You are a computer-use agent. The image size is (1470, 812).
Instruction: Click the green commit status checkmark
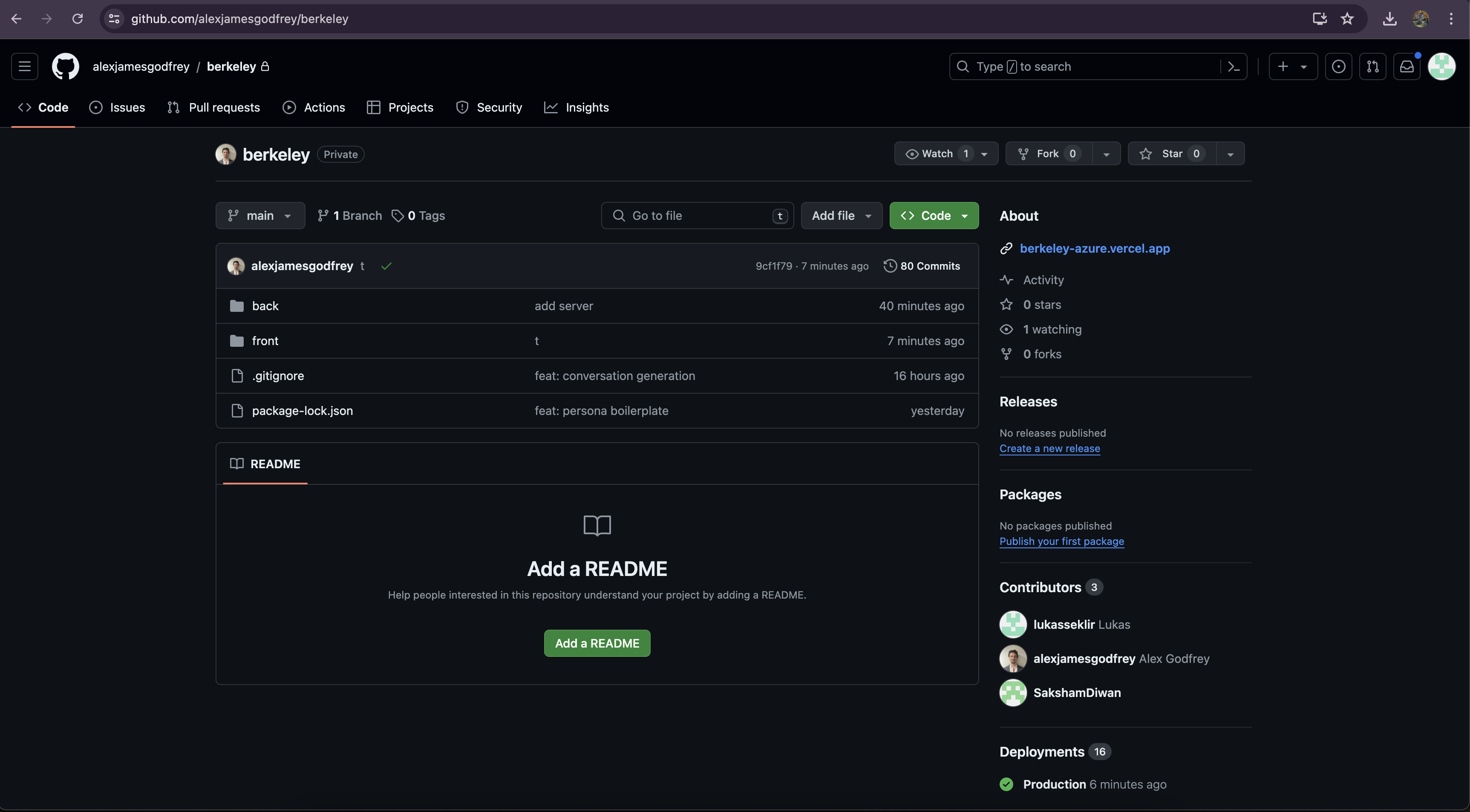[386, 266]
